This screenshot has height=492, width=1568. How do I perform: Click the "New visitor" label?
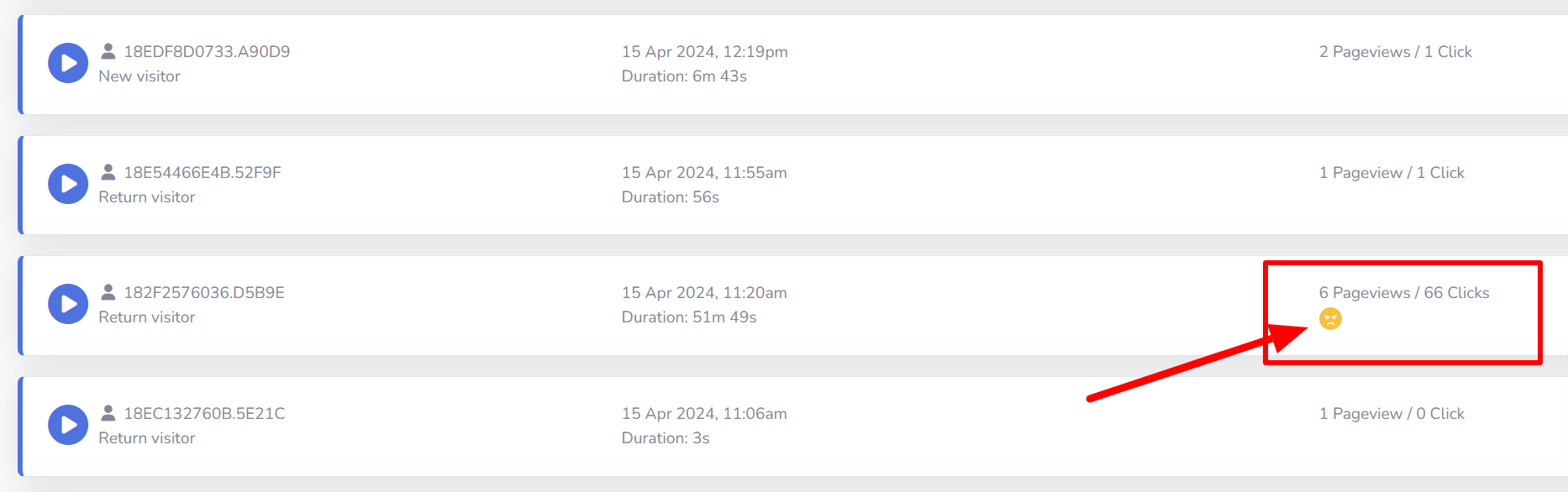(139, 76)
